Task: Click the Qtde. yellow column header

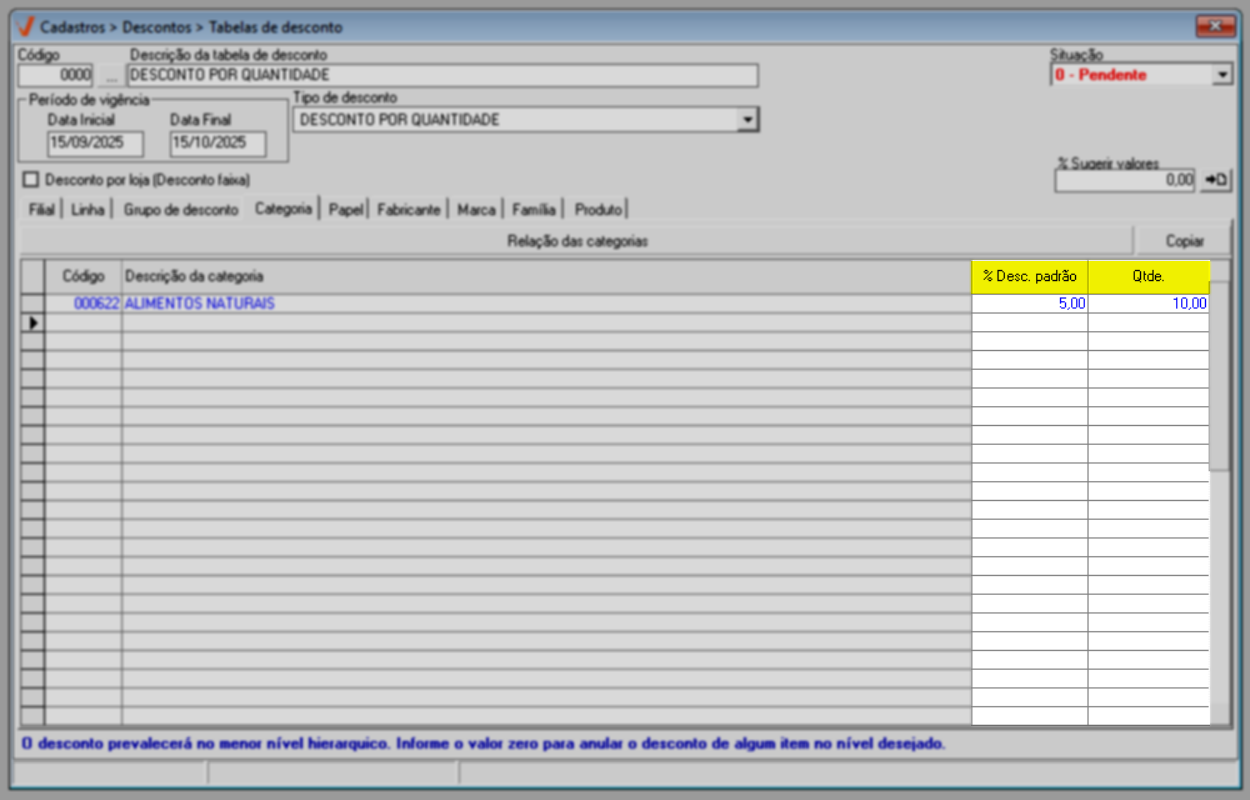Action: pyautogui.click(x=1149, y=276)
